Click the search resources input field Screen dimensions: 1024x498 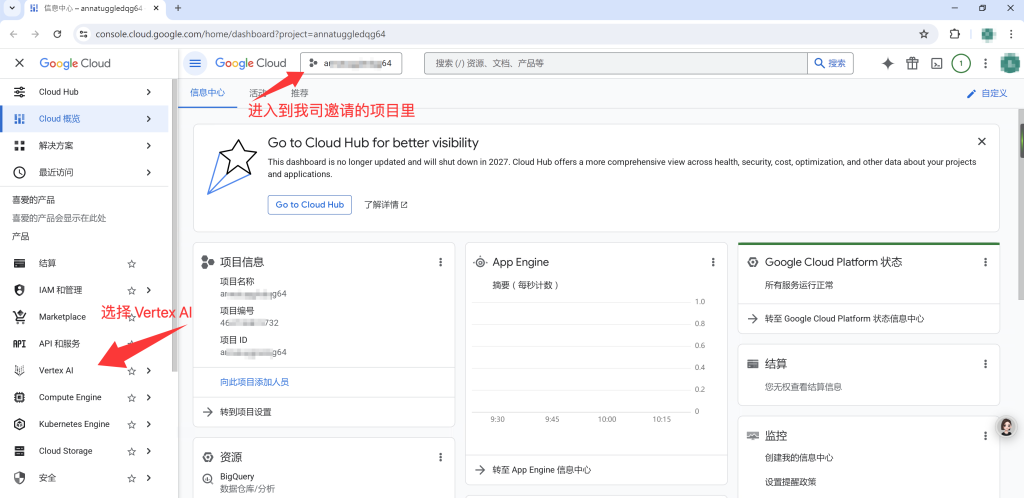tap(616, 63)
